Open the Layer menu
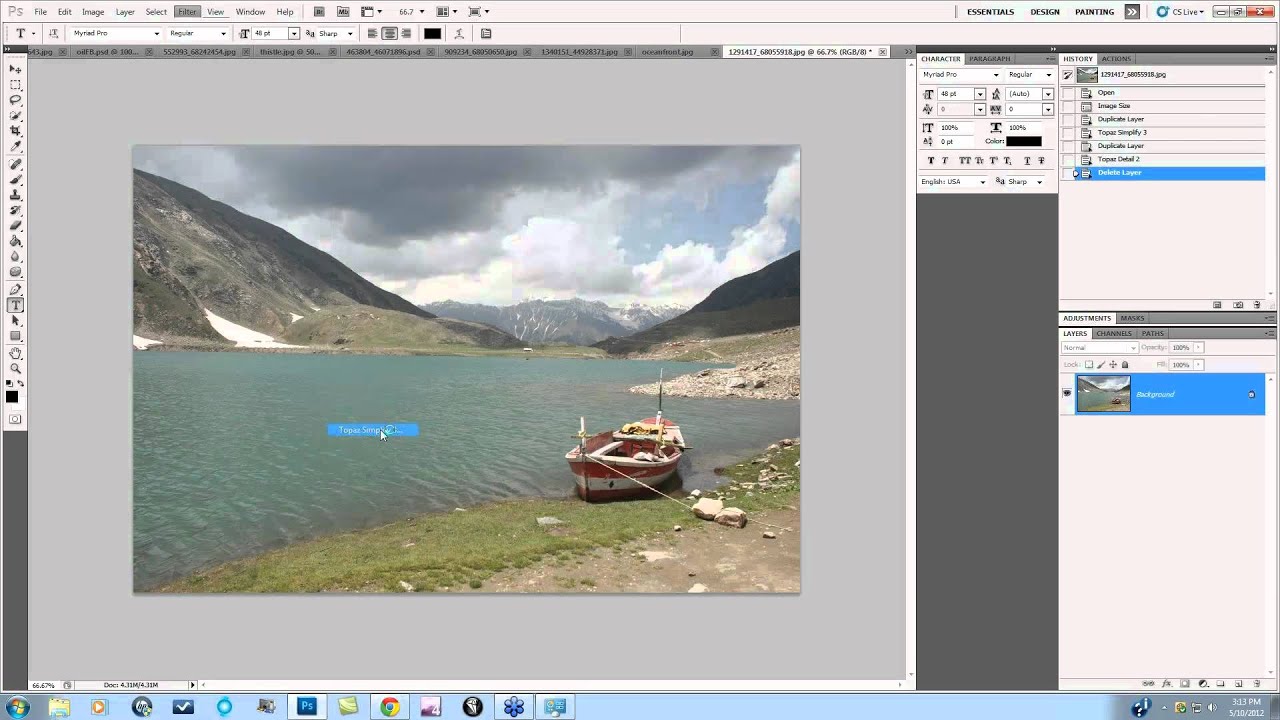This screenshot has height=720, width=1280. pyautogui.click(x=125, y=12)
